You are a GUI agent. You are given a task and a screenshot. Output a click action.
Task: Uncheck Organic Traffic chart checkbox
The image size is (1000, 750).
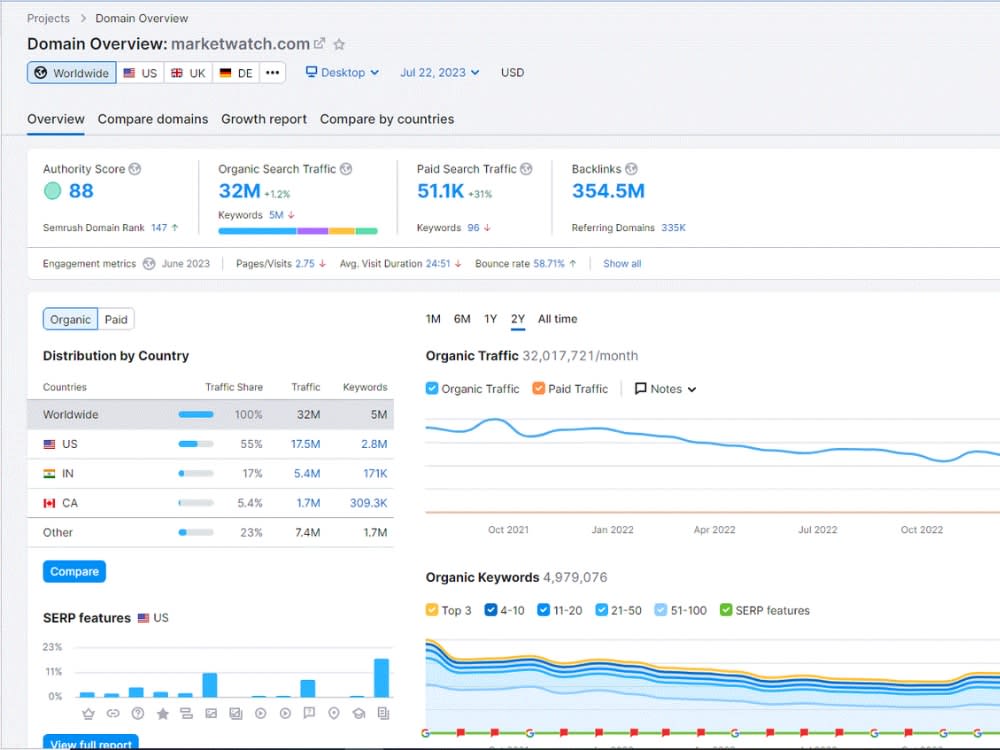click(x=432, y=388)
